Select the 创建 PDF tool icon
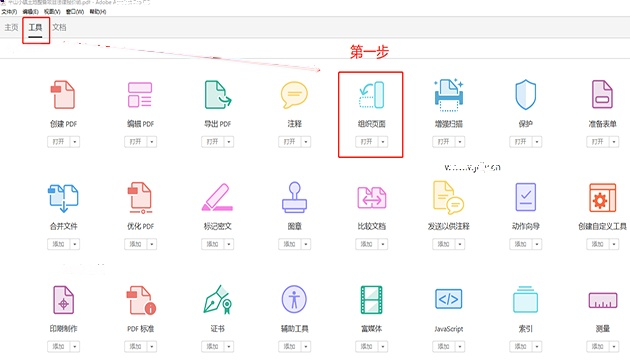The image size is (630, 360). click(63, 95)
